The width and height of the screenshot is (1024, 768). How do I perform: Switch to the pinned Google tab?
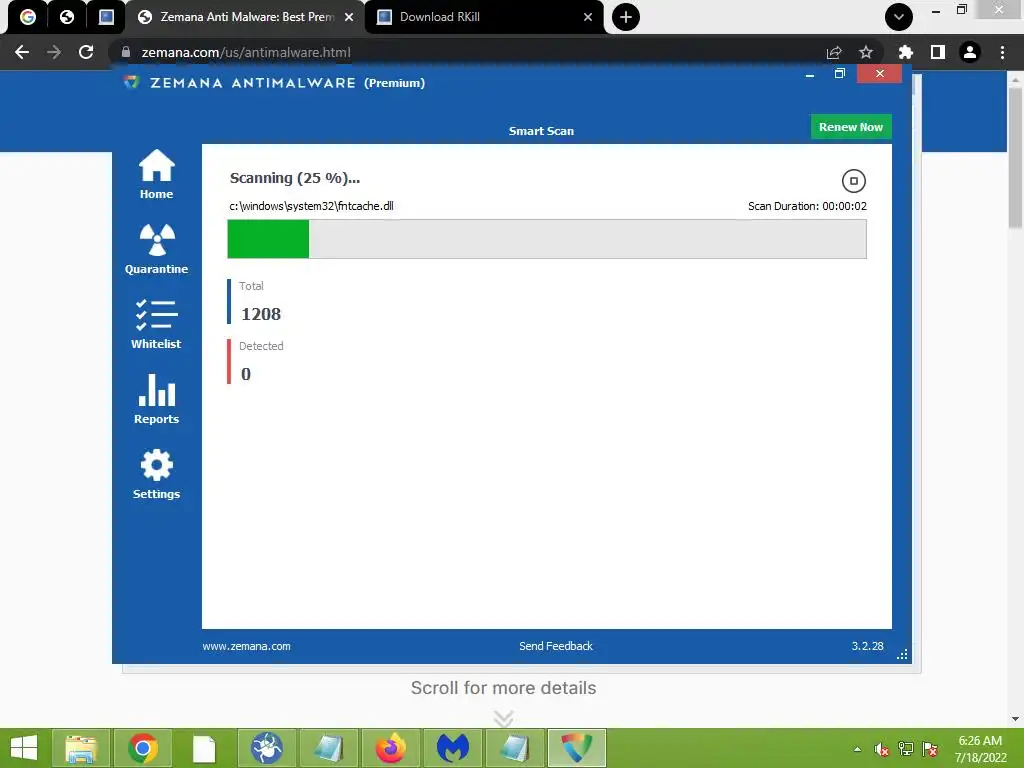[27, 17]
